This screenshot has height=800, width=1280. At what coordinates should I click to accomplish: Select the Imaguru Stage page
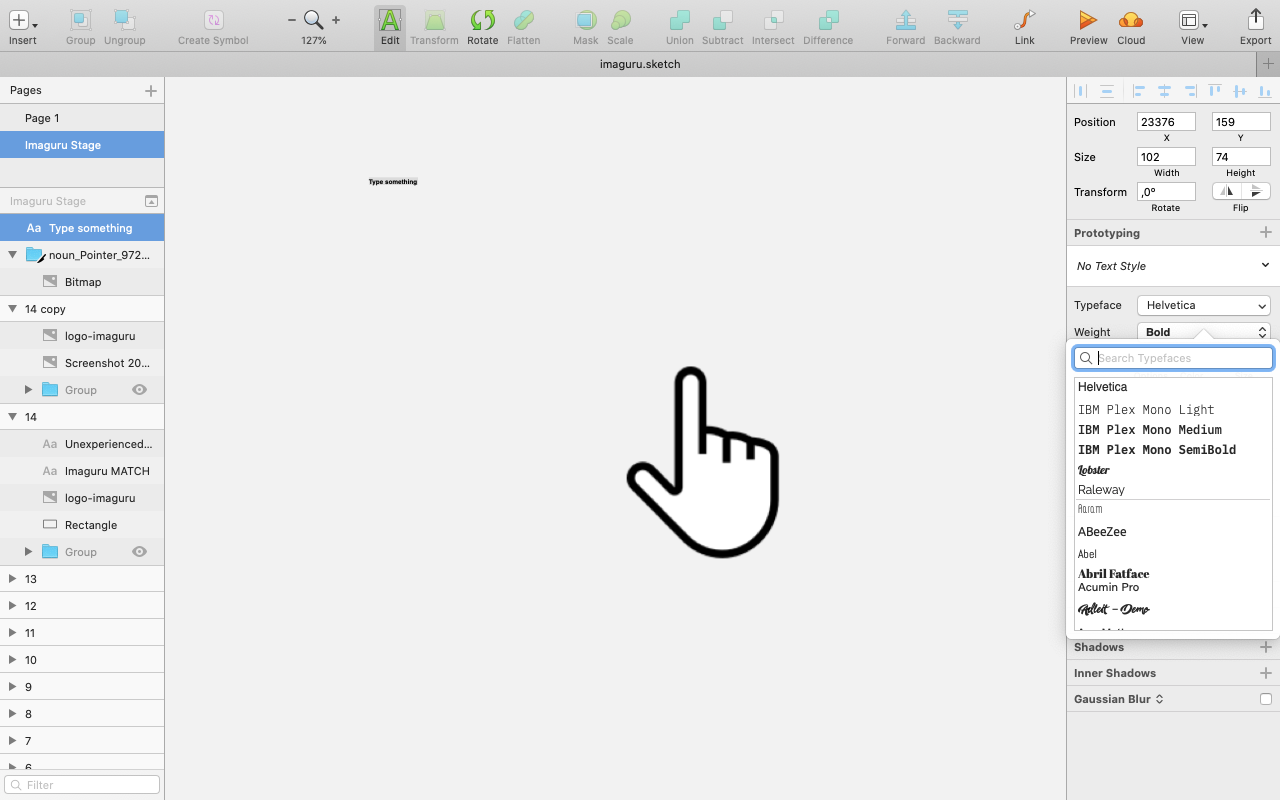click(x=82, y=145)
